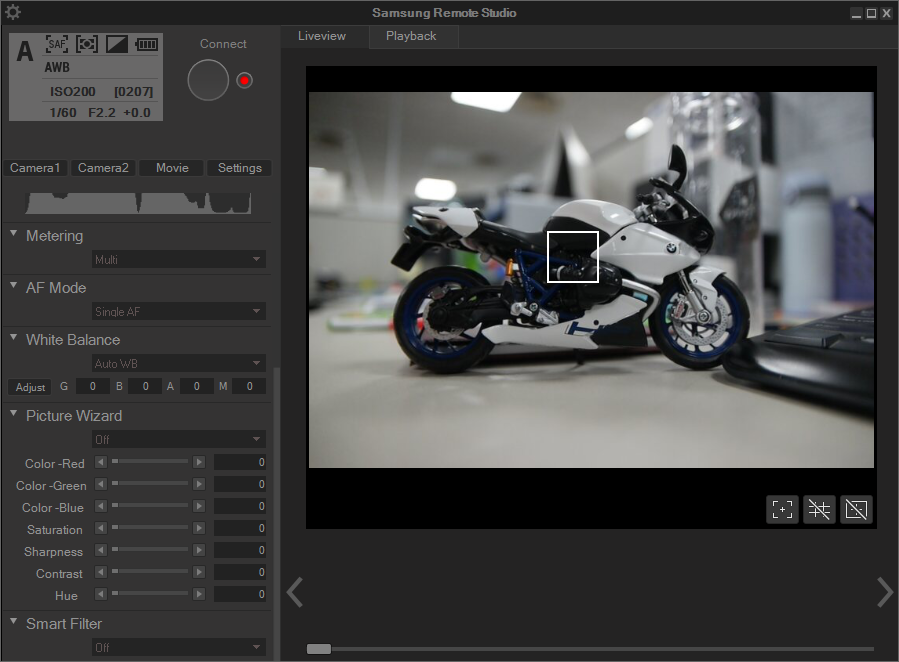Click the white AF box on the motorcycle
This screenshot has height=662, width=899.
[572, 257]
